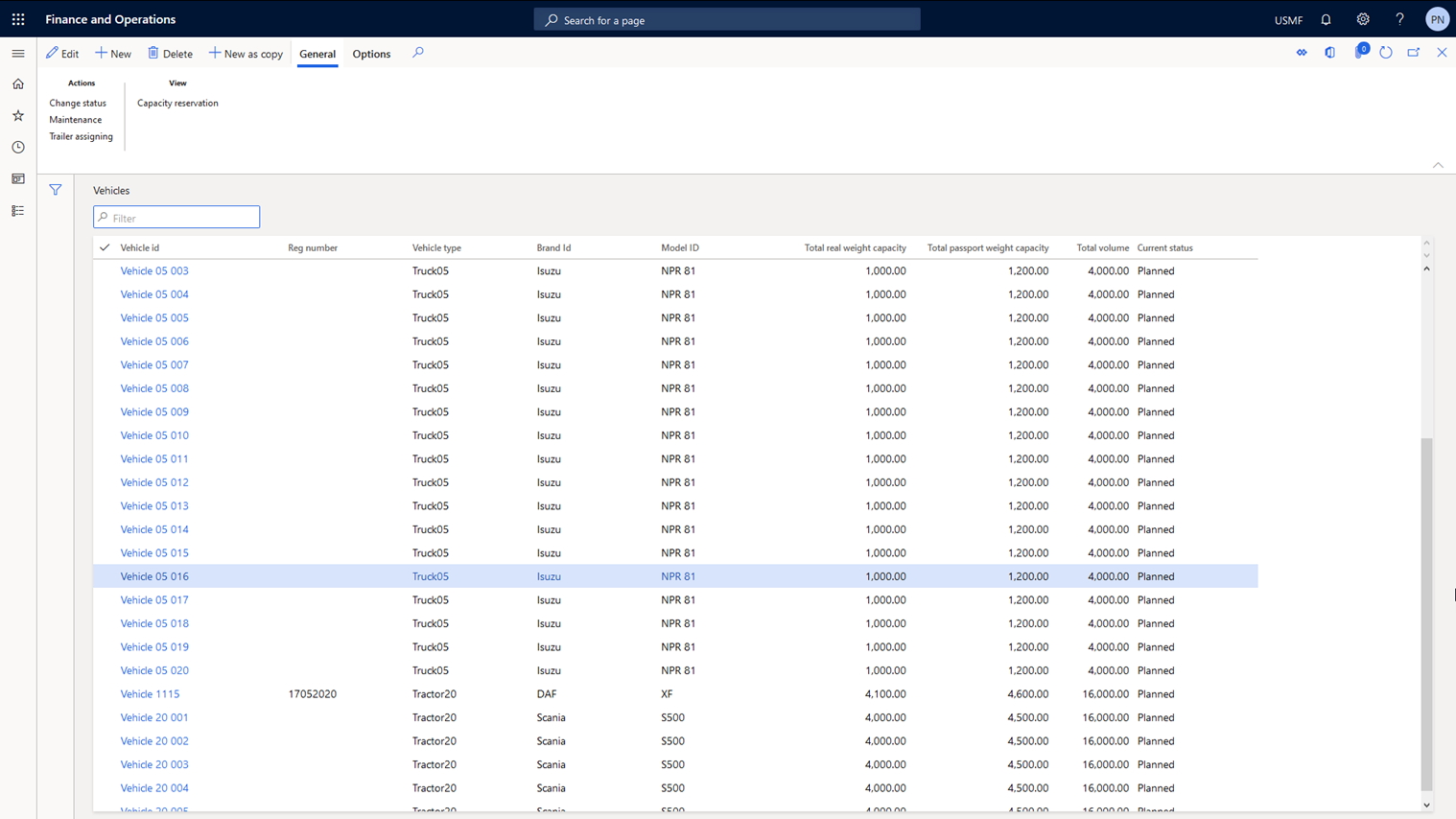1456x819 pixels.
Task: Click the help question mark icon
Action: coord(1399,19)
